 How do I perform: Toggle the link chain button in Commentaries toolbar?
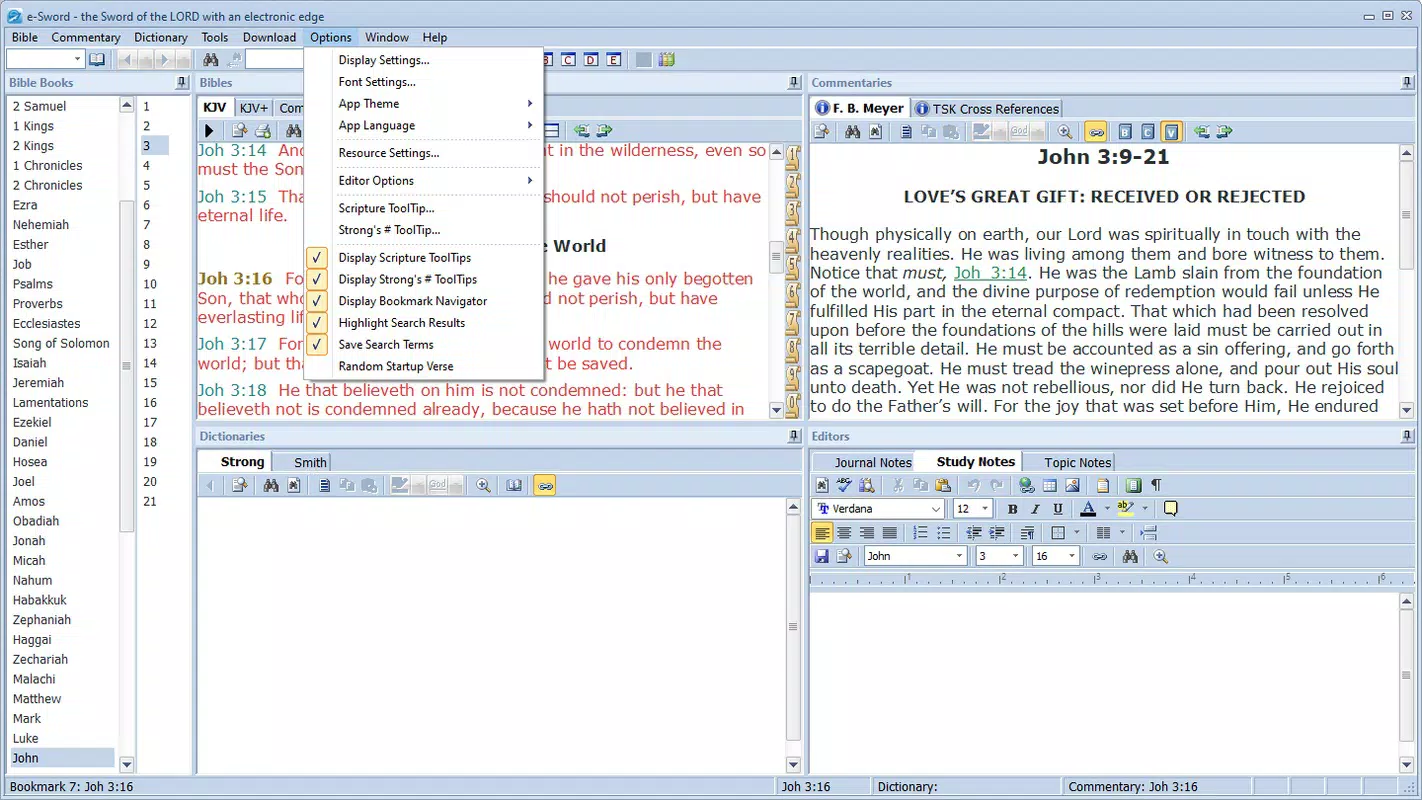click(1095, 131)
